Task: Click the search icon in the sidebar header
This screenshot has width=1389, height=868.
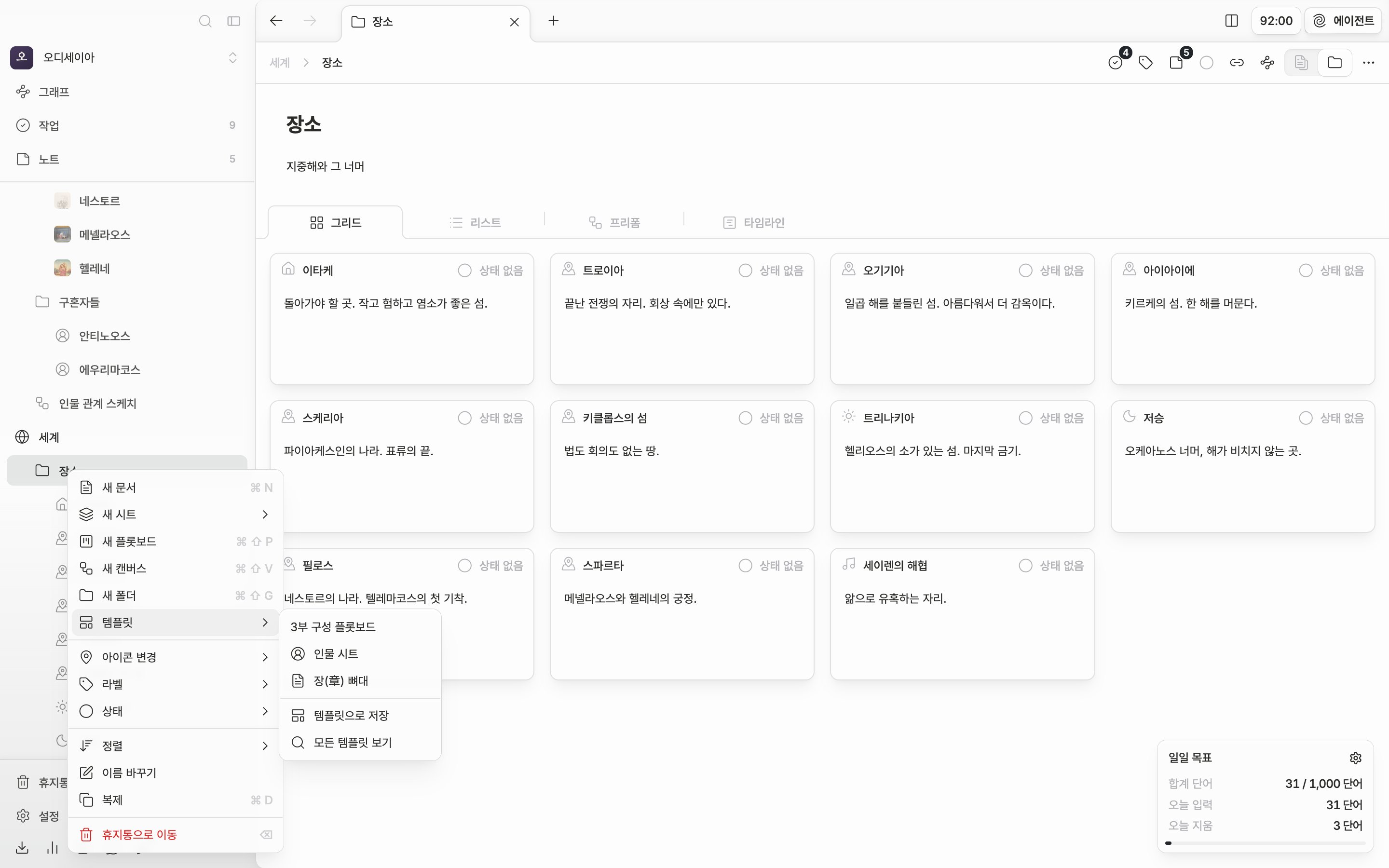Action: [205, 21]
